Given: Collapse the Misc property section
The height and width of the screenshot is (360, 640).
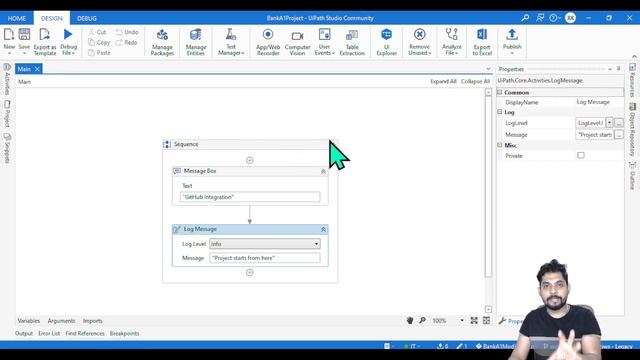Looking at the screenshot, I should [500, 145].
